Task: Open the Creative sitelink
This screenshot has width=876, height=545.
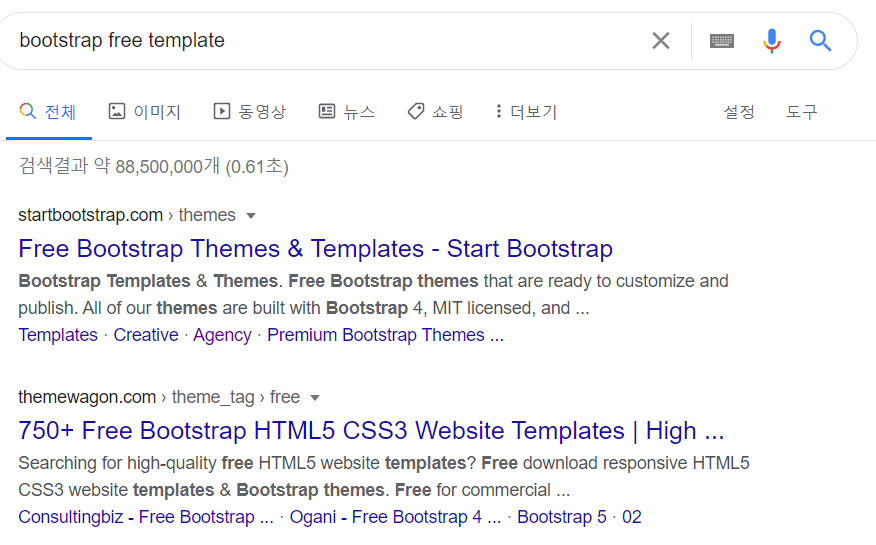Action: tap(146, 335)
